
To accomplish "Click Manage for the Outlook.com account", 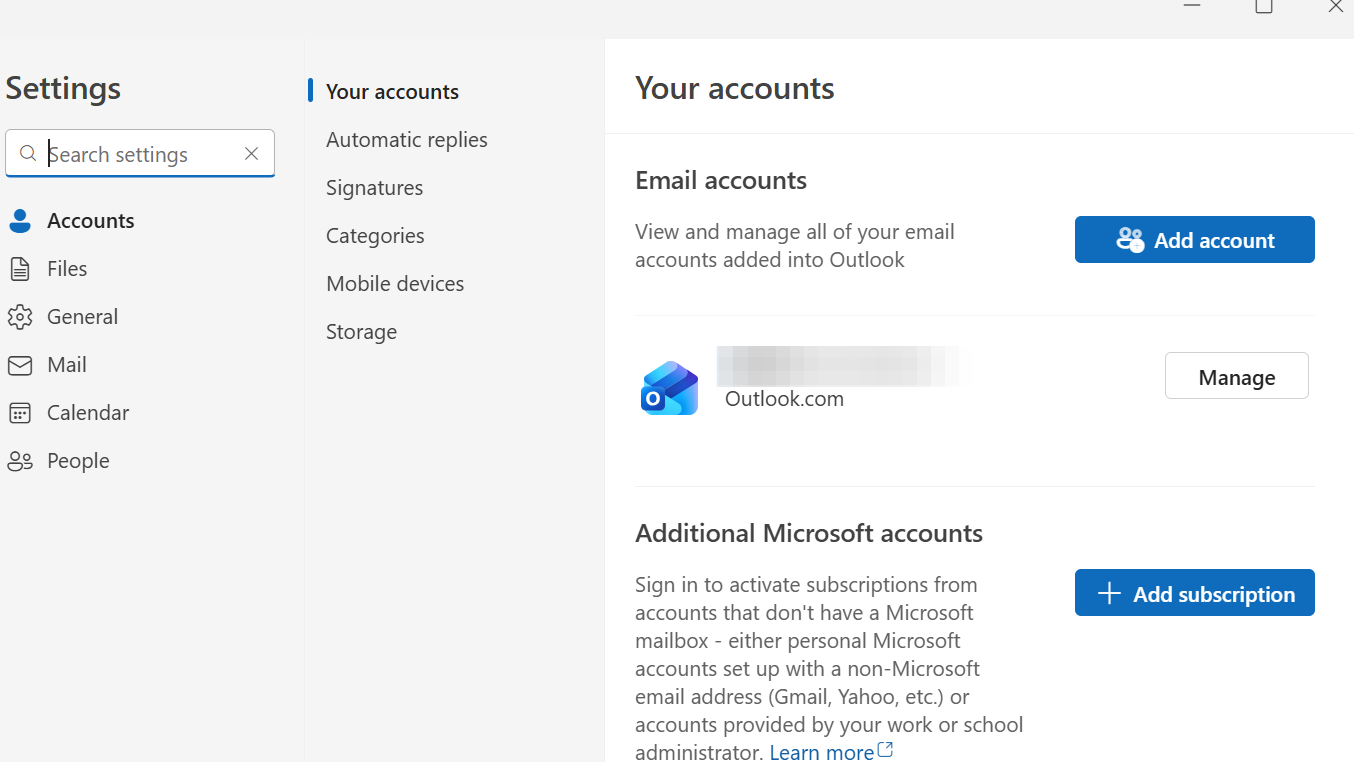I will (1236, 377).
